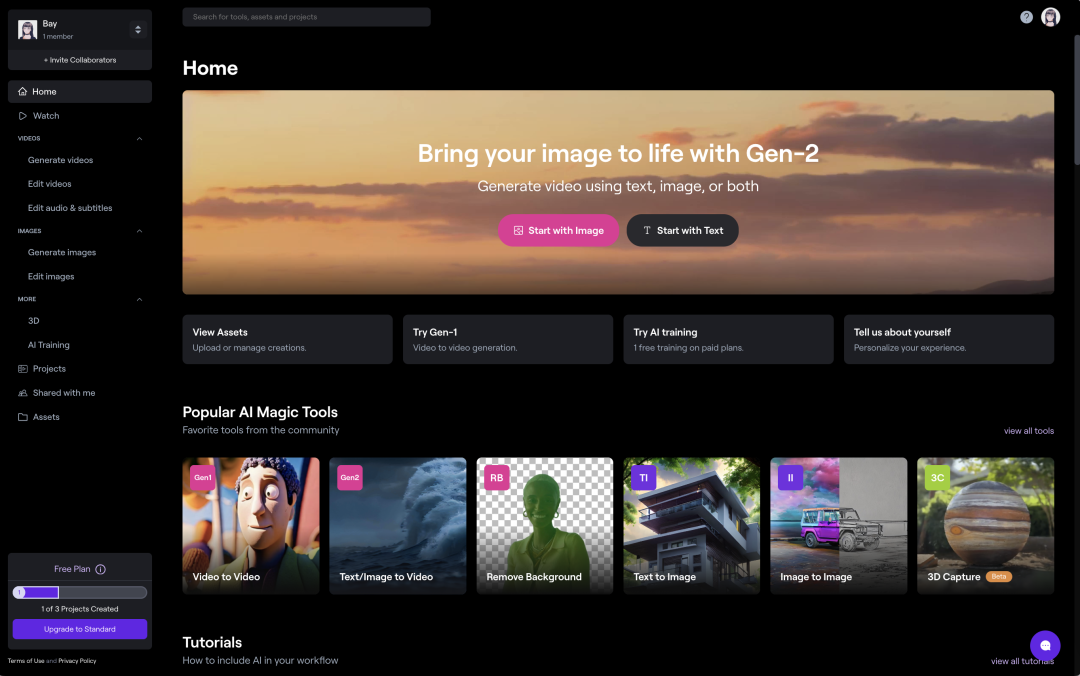Click the Beta tag on 3D Capture
Screen dimensions: 1080x676
point(999,577)
